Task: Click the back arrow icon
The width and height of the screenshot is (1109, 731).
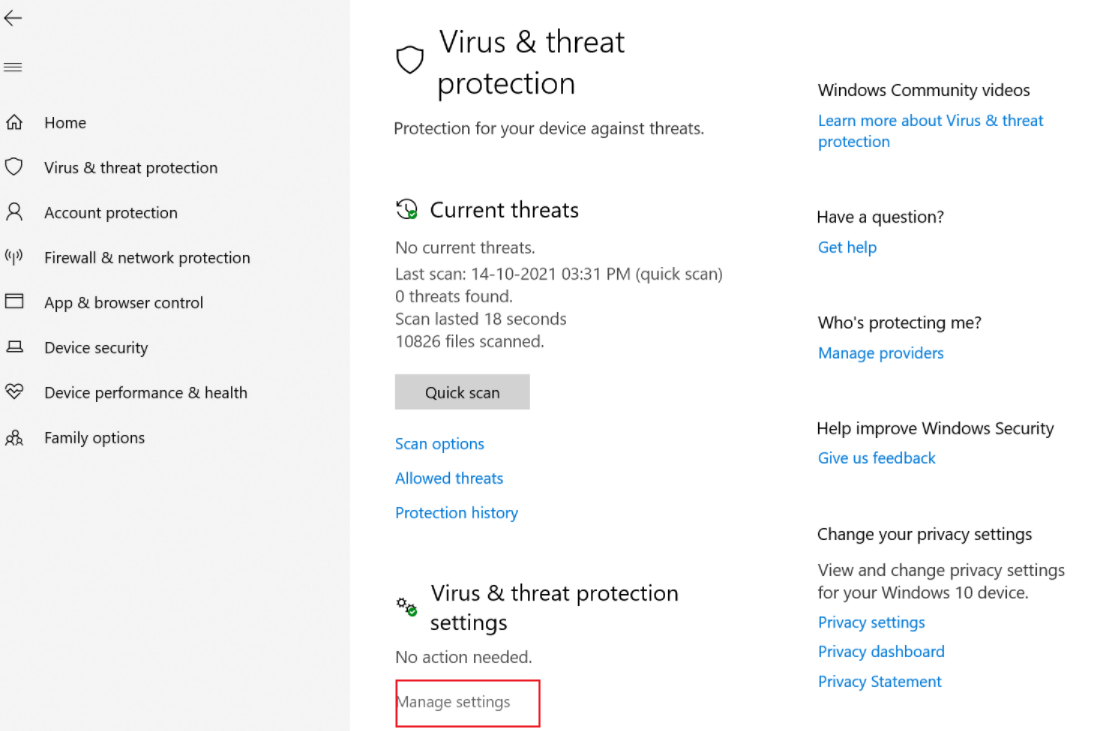Action: [13, 19]
